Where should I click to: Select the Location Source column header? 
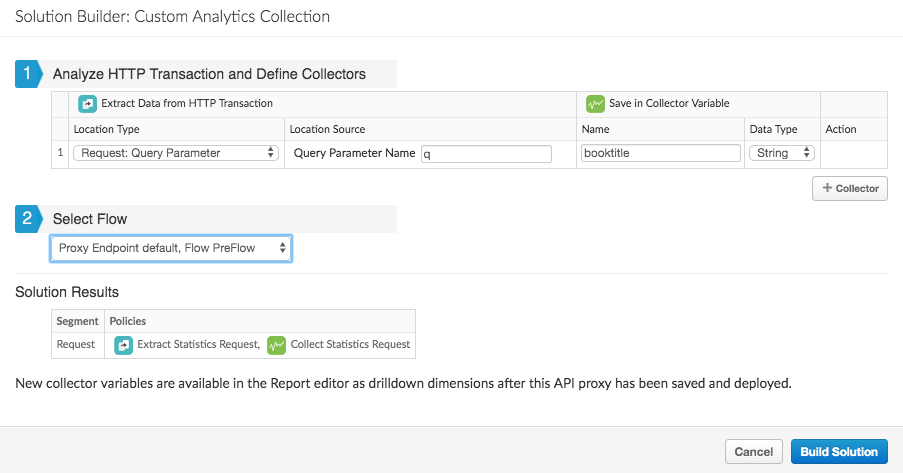pos(327,129)
